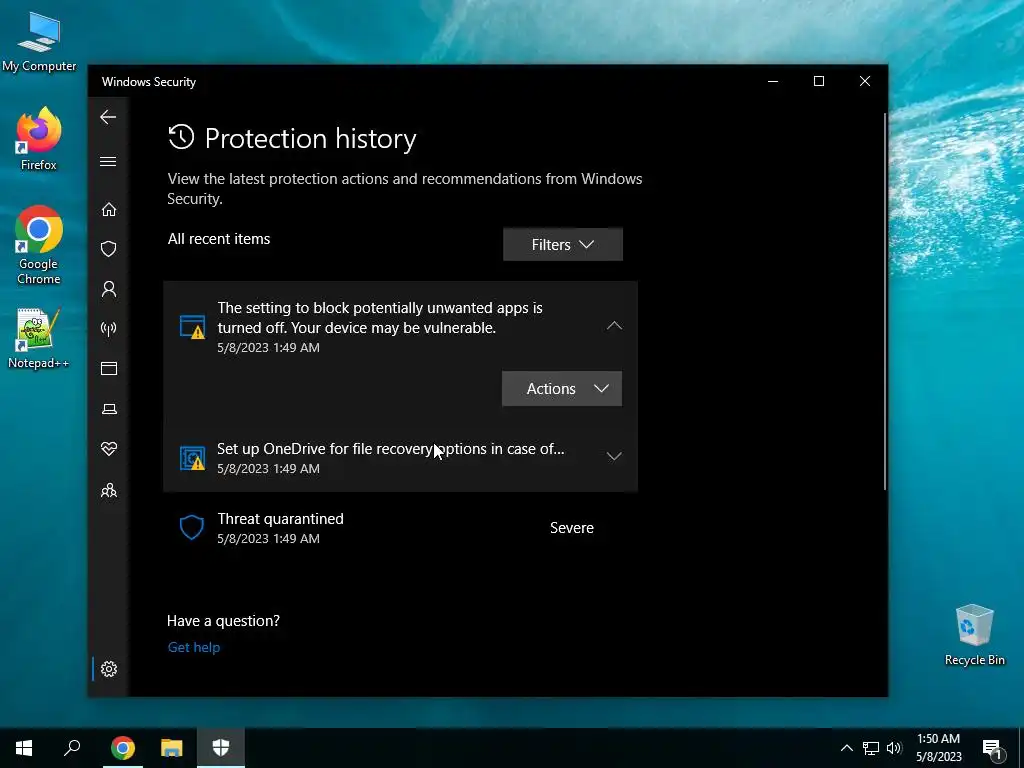The width and height of the screenshot is (1024, 768).
Task: Follow the Get help link
Action: (x=193, y=647)
